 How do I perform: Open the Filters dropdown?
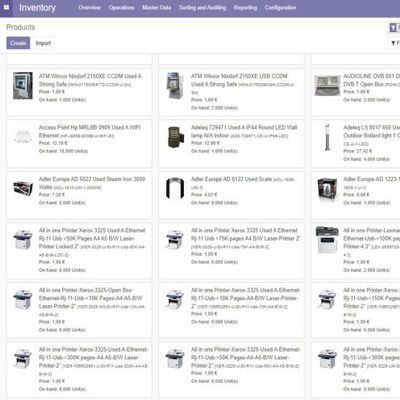pyautogui.click(x=395, y=43)
